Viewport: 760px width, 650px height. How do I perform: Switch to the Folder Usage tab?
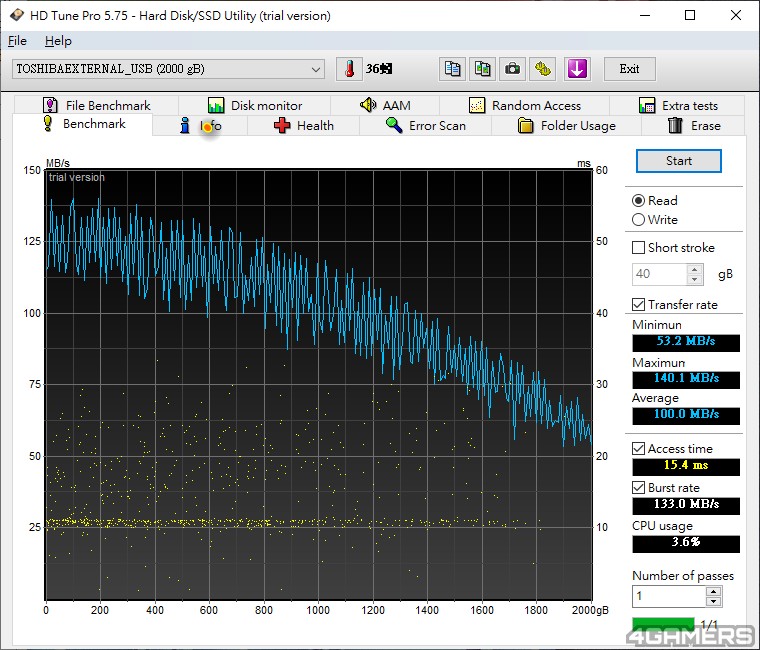click(x=566, y=126)
